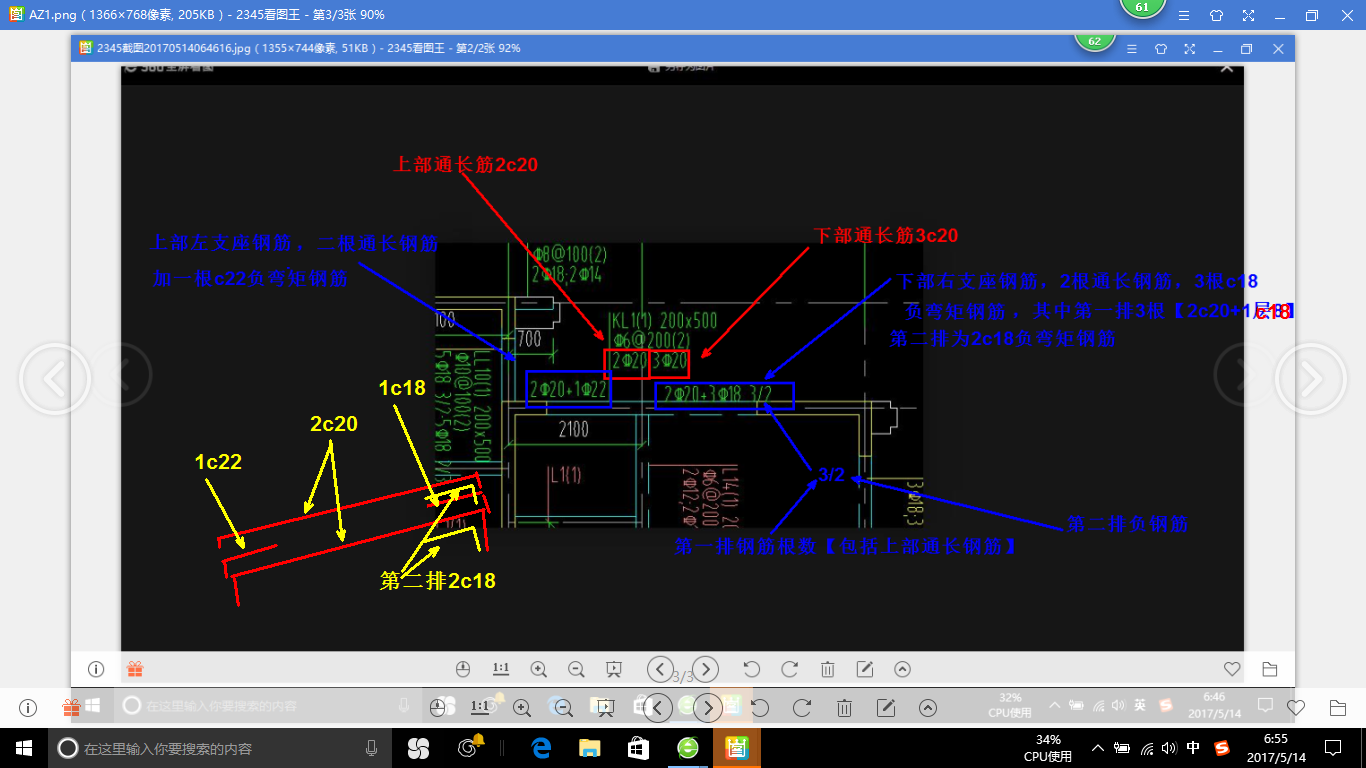Rotate image clockwise in outer viewer's bottom toolbar
This screenshot has height=768, width=1366.
[x=801, y=707]
